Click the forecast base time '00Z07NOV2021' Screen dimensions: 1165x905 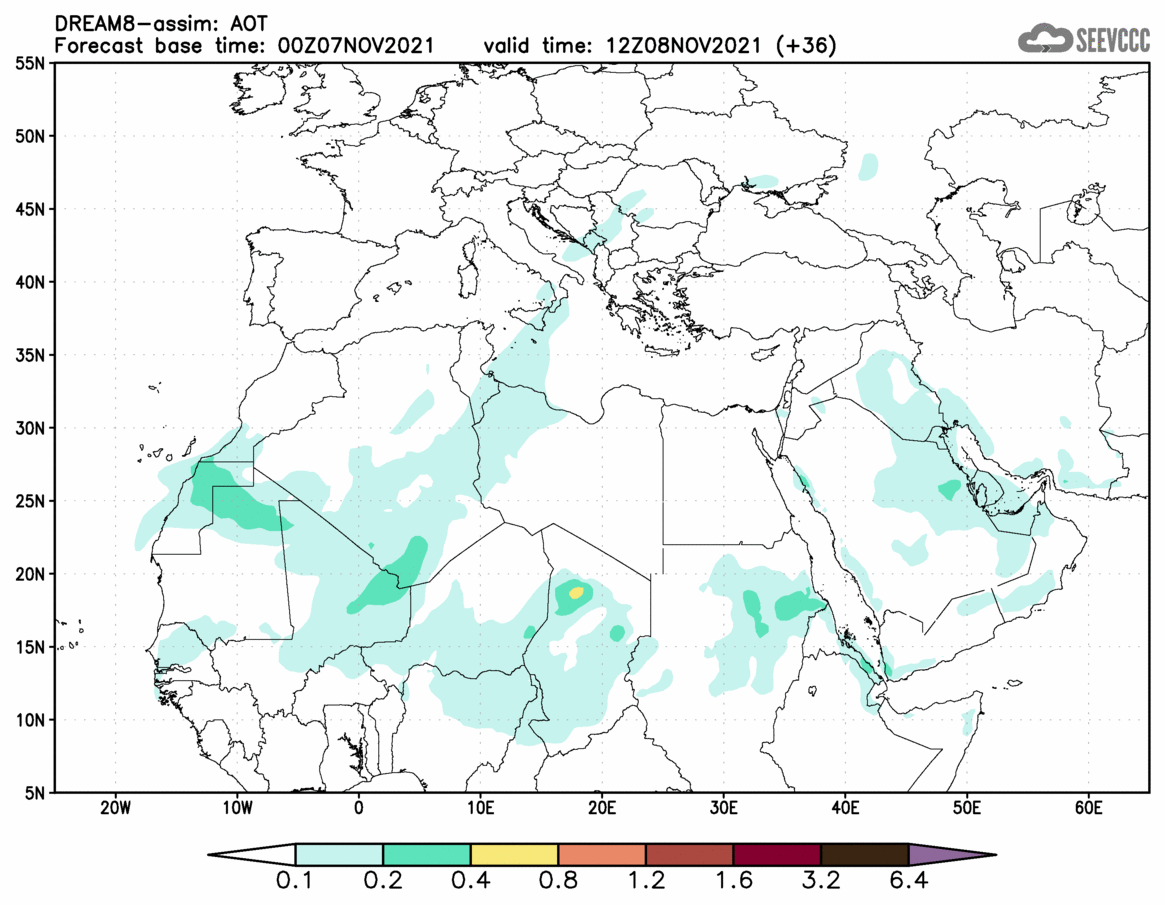(355, 46)
